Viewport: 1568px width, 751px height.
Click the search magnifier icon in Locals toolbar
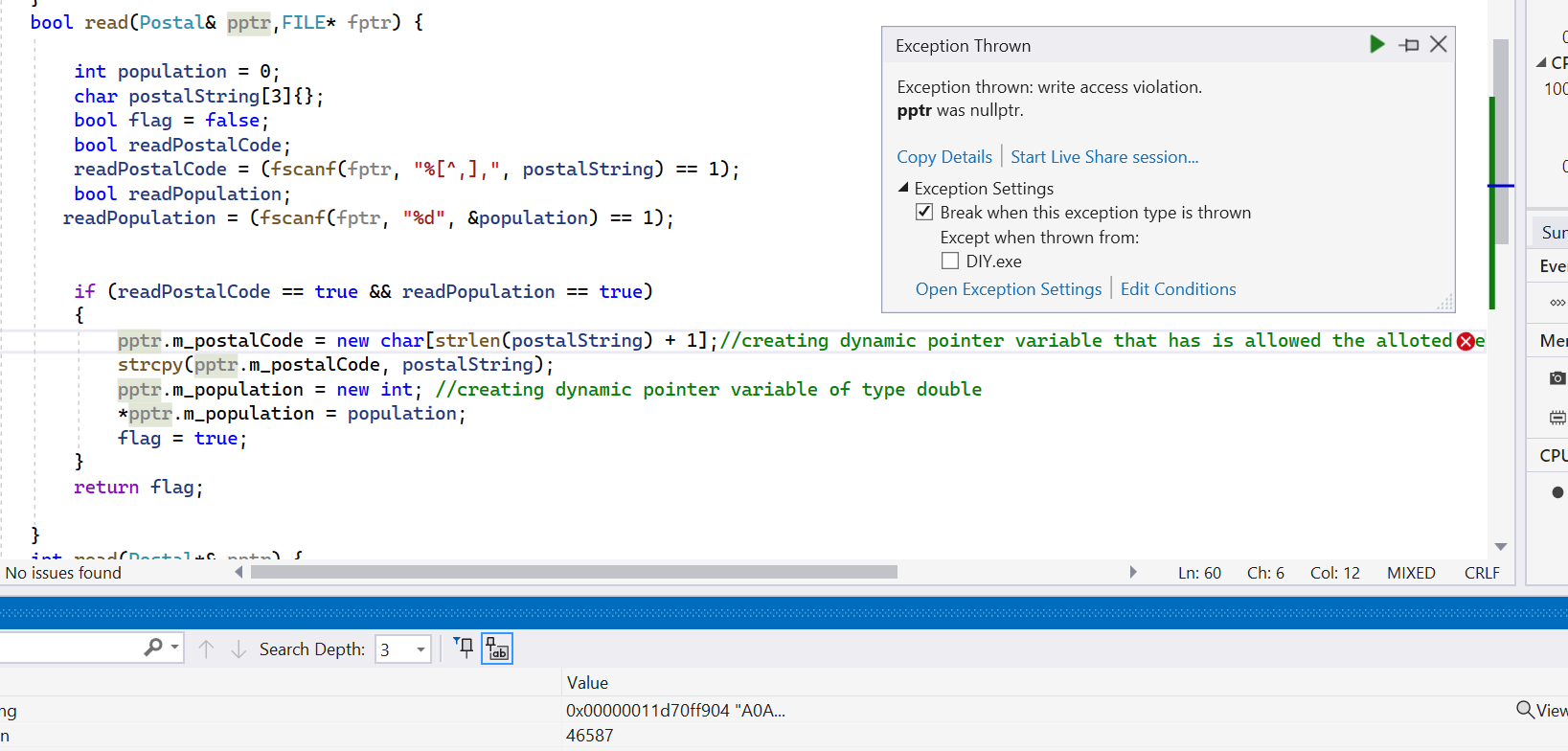153,648
